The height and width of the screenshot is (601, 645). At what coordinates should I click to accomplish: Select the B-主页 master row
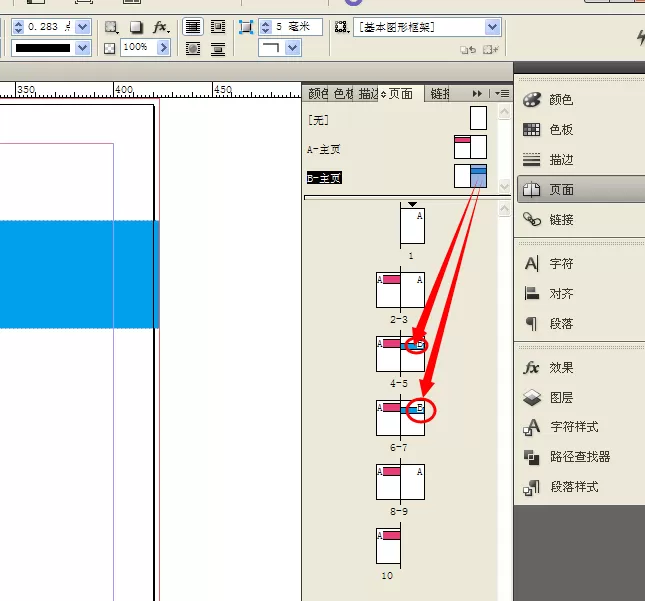coord(400,178)
